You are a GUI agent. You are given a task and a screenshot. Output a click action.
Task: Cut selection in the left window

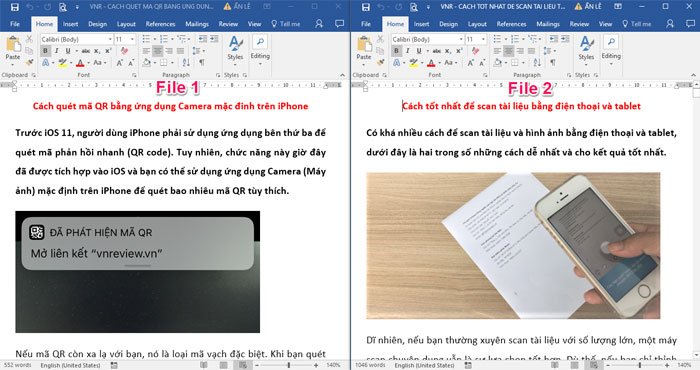pos(29,39)
